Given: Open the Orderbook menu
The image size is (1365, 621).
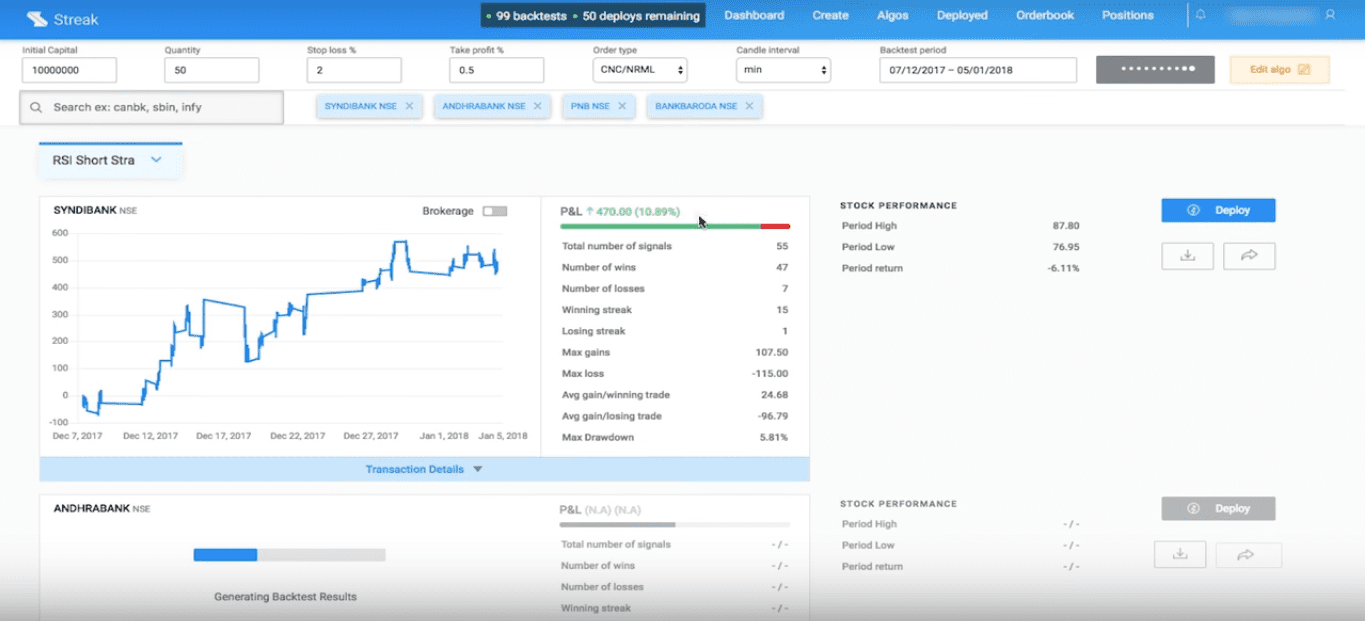Looking at the screenshot, I should (x=1045, y=15).
